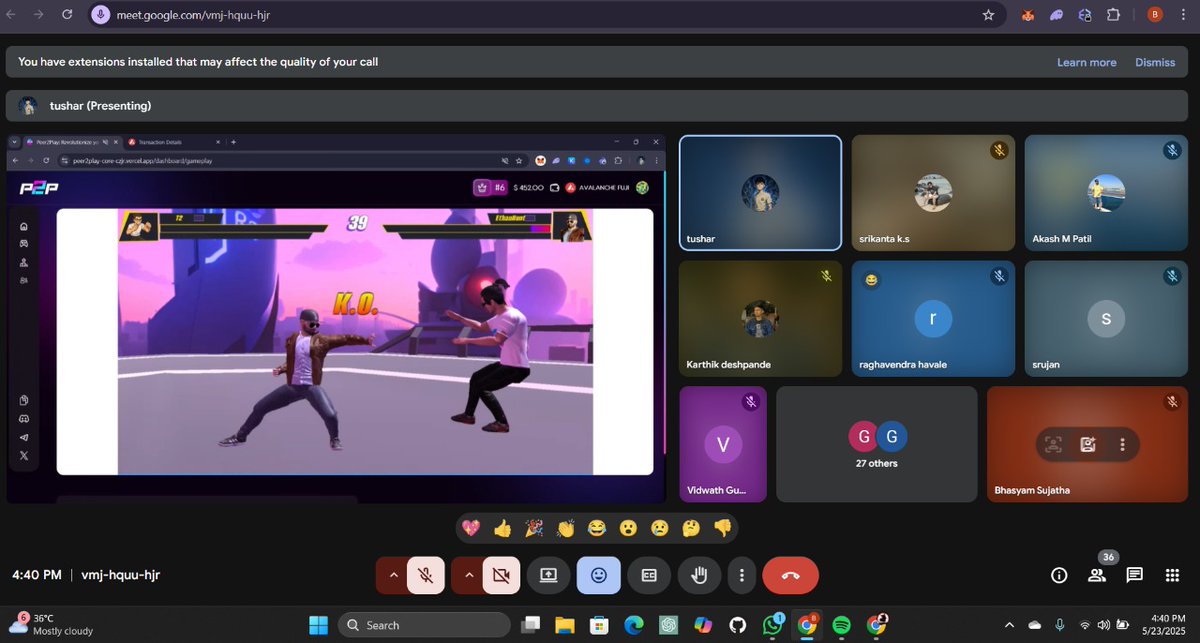This screenshot has height=643, width=1200.
Task: Send the party popper reaction
Action: pos(535,528)
